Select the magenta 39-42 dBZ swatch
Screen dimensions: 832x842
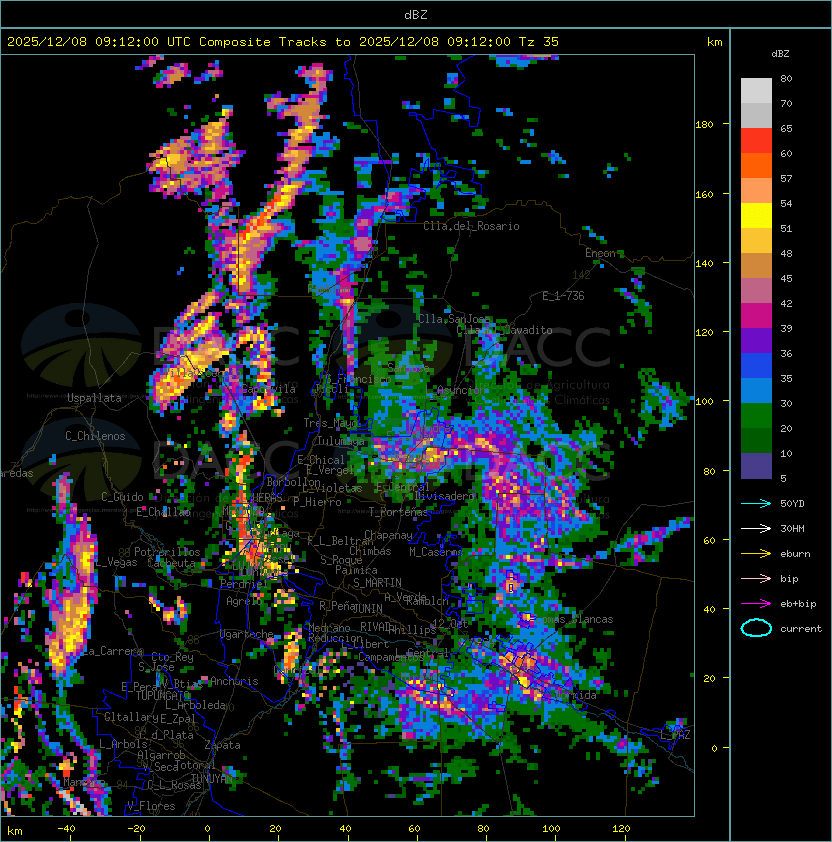click(756, 316)
